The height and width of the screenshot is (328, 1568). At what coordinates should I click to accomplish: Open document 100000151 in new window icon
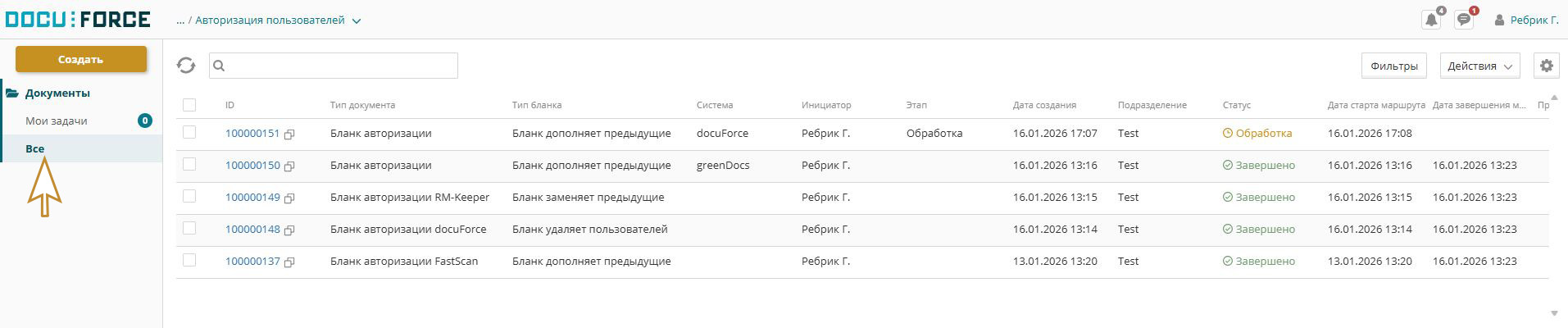[x=289, y=134]
